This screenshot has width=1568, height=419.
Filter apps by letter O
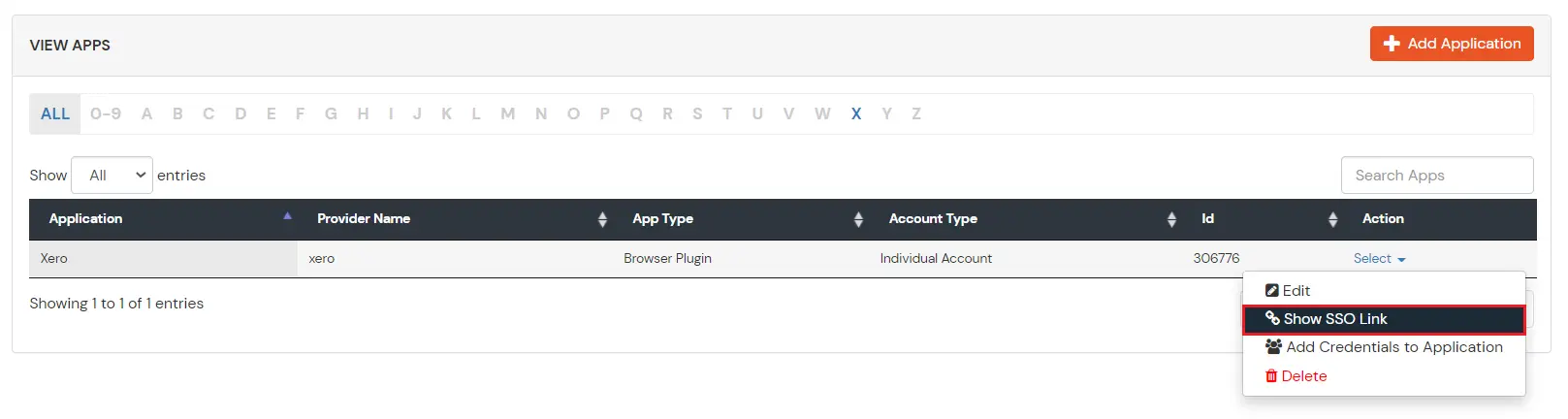(x=573, y=113)
